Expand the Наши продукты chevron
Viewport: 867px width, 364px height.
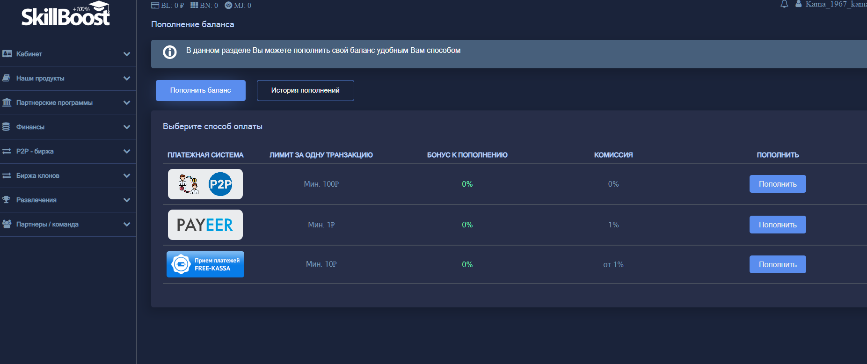point(127,79)
